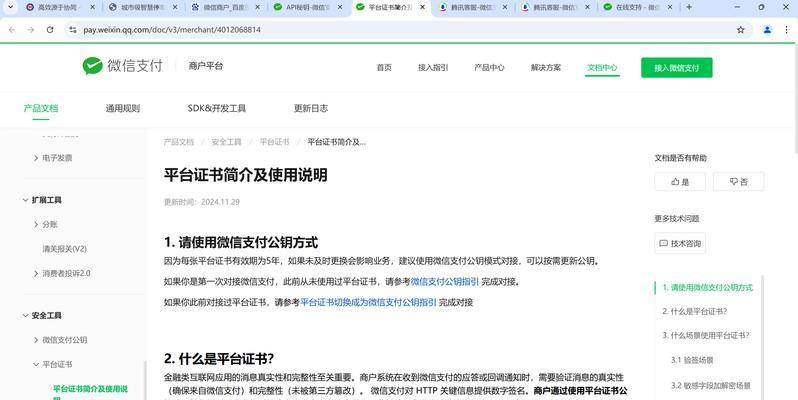Close the 城市级智慧停 tab
Image resolution: width=798 pixels, height=400 pixels.
[x=175, y=7]
